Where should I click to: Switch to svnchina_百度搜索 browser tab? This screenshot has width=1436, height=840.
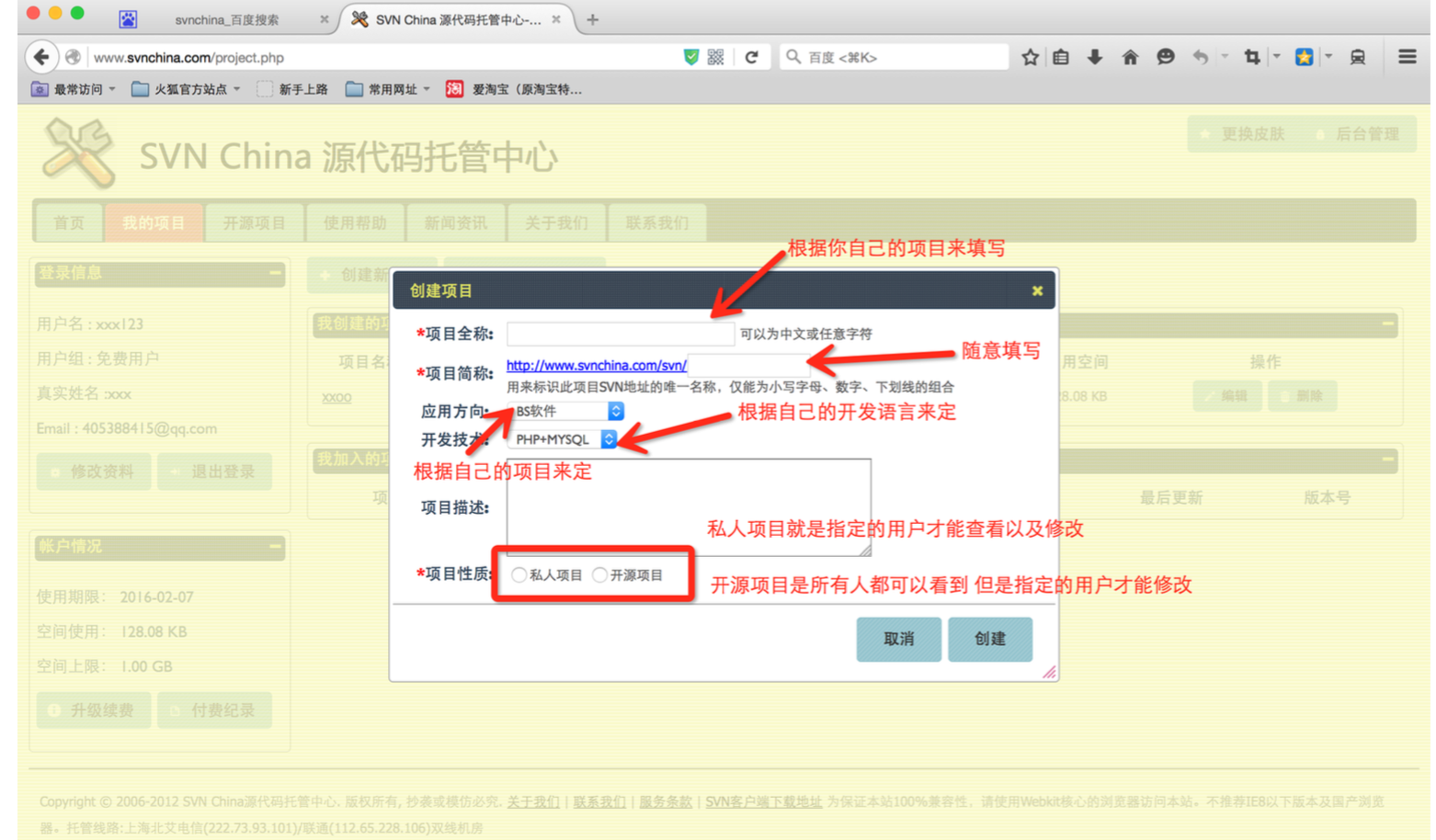coord(225,19)
